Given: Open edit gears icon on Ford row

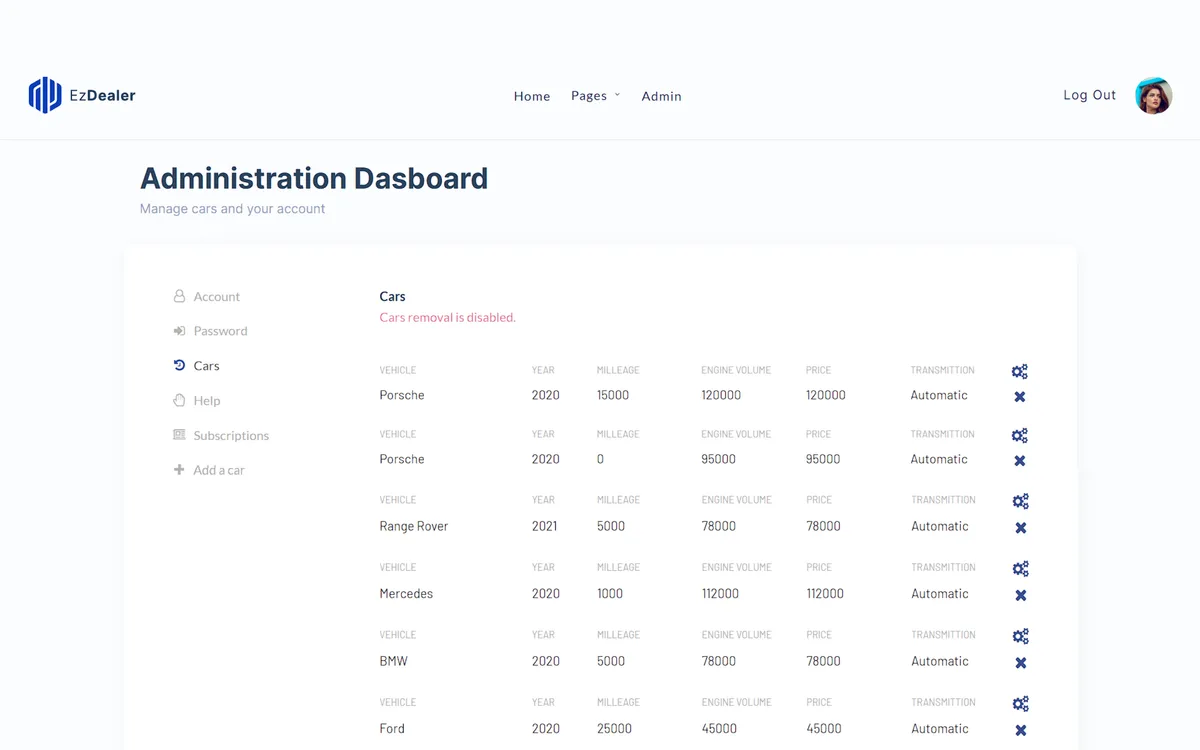Looking at the screenshot, I should (1020, 703).
